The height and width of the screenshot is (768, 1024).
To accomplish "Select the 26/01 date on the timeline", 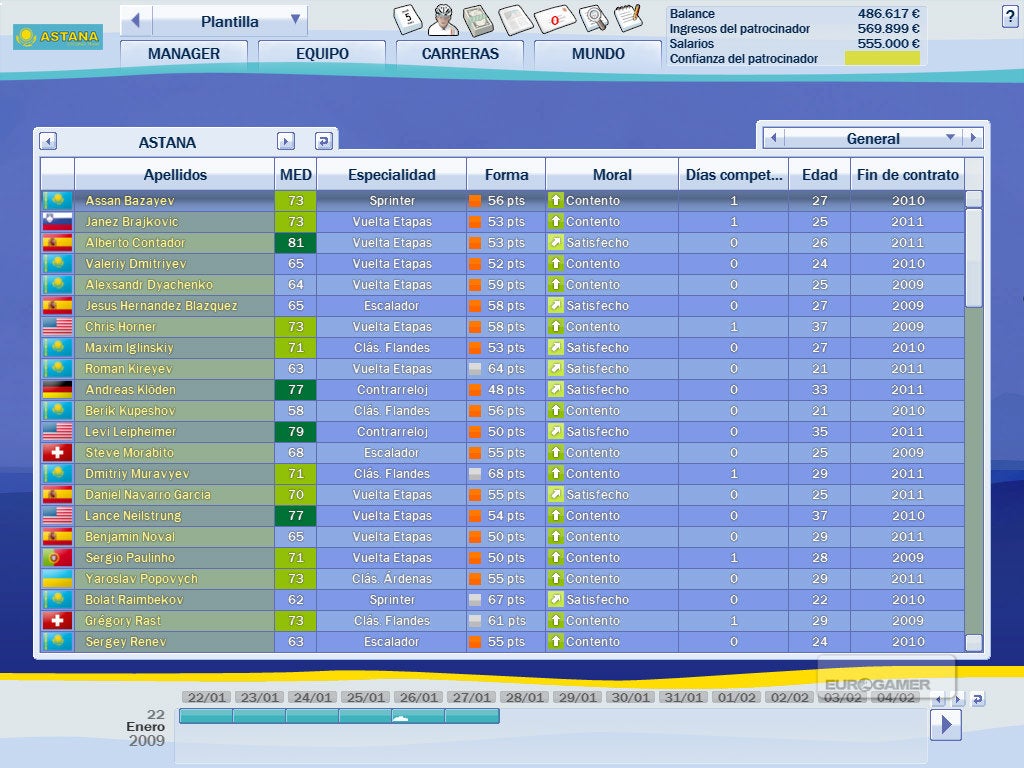I will (x=419, y=697).
